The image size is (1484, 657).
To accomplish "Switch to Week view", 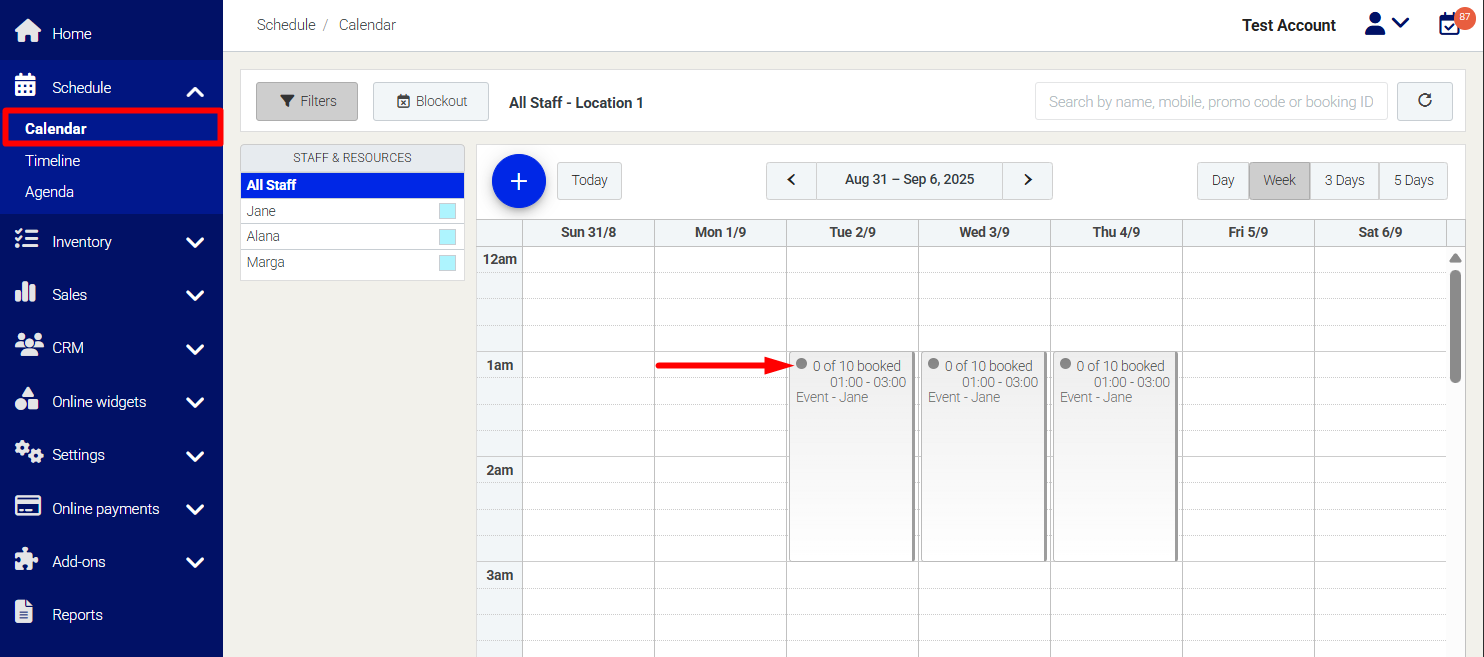I will 1279,180.
